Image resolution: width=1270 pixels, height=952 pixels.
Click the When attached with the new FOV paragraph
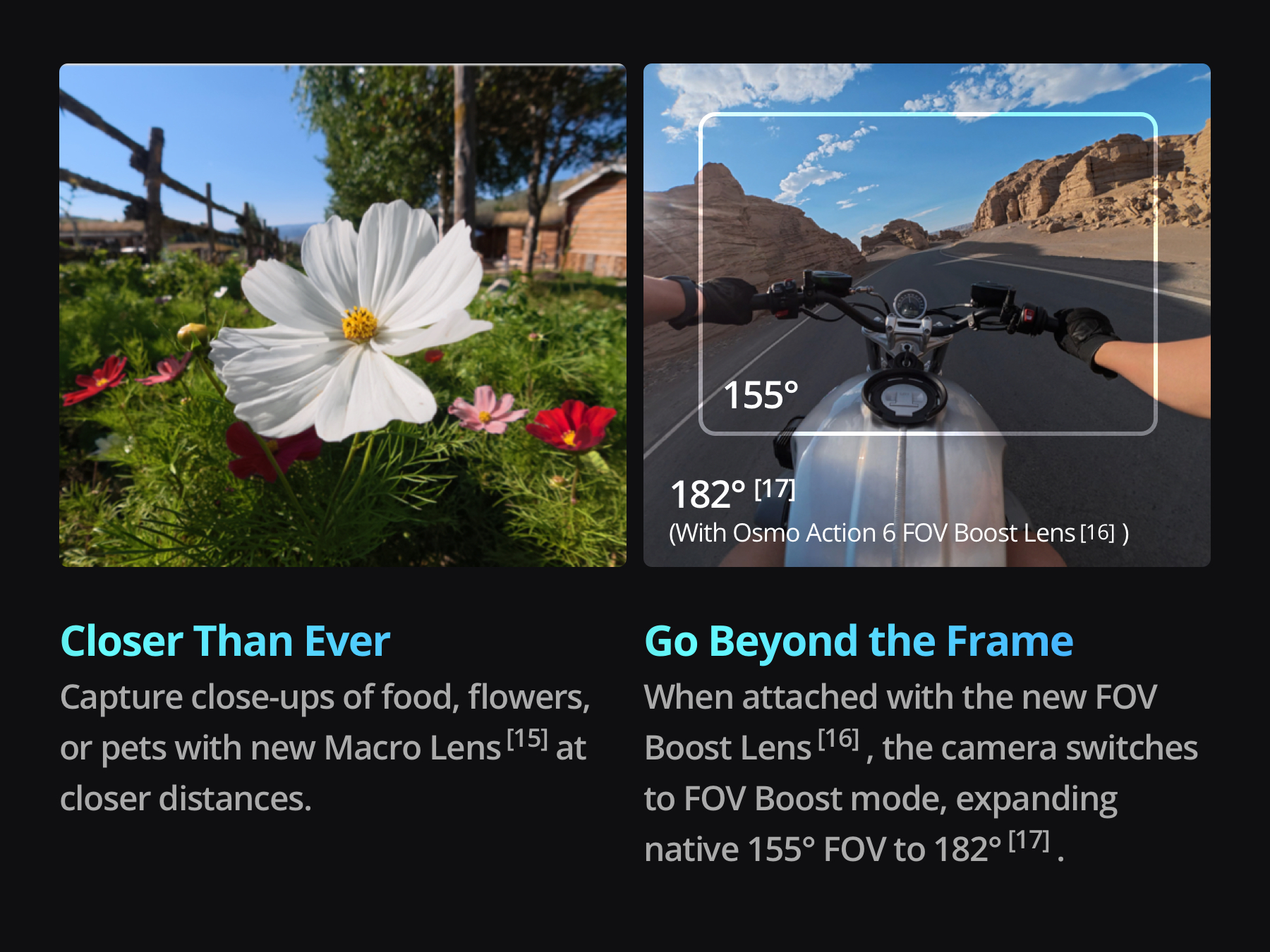pyautogui.click(x=921, y=773)
